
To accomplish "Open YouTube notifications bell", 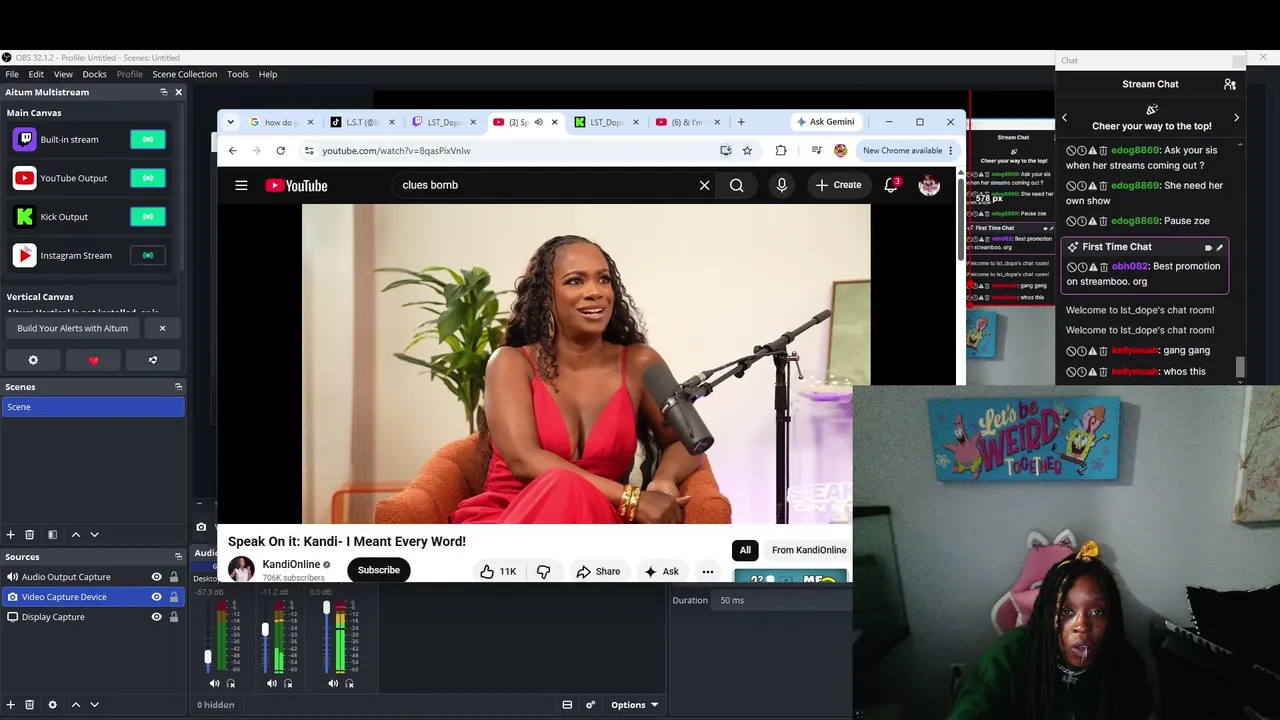I will (891, 185).
